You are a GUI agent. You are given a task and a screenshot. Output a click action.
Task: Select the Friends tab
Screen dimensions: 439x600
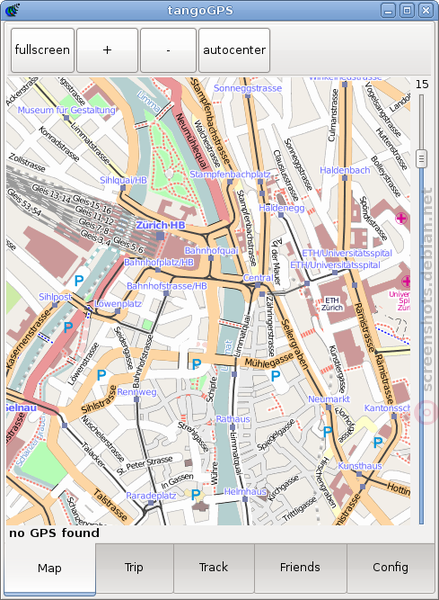[300, 567]
